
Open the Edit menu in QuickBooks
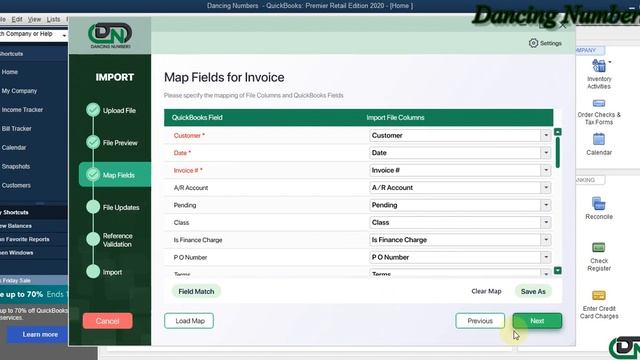pyautogui.click(x=17, y=19)
